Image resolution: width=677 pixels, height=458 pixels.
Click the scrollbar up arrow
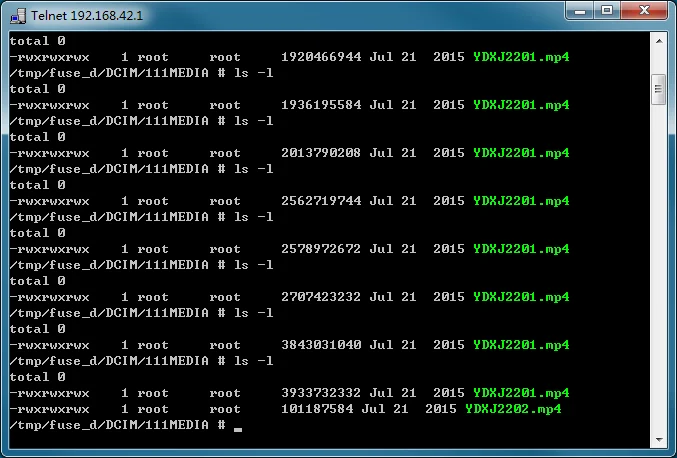coord(659,41)
